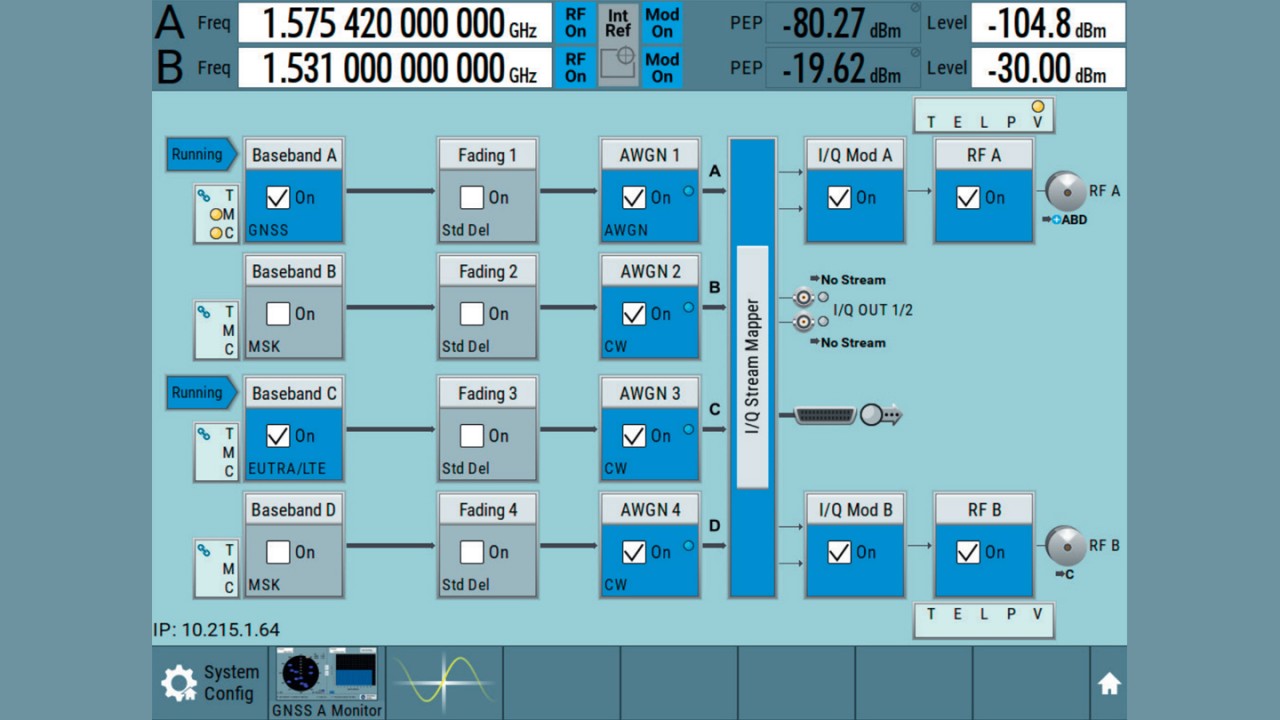Click PEP A value -80.27 dBm
This screenshot has width=1280, height=720.
pyautogui.click(x=843, y=23)
